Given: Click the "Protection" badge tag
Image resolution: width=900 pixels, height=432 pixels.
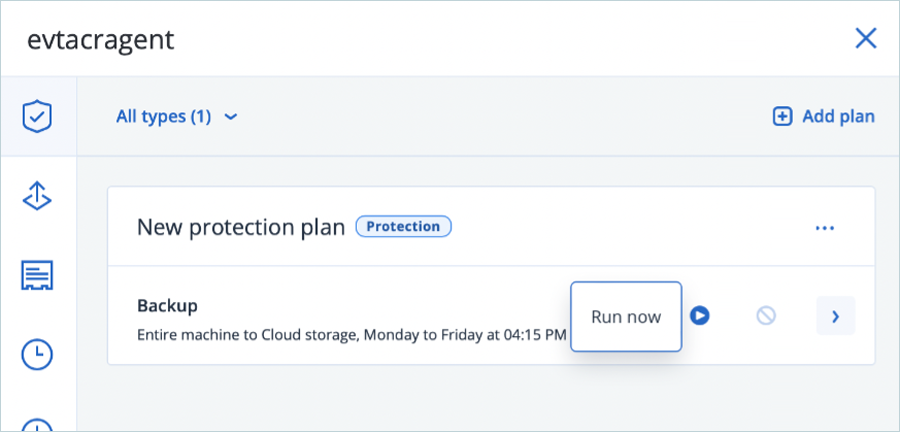Looking at the screenshot, I should pos(403,227).
